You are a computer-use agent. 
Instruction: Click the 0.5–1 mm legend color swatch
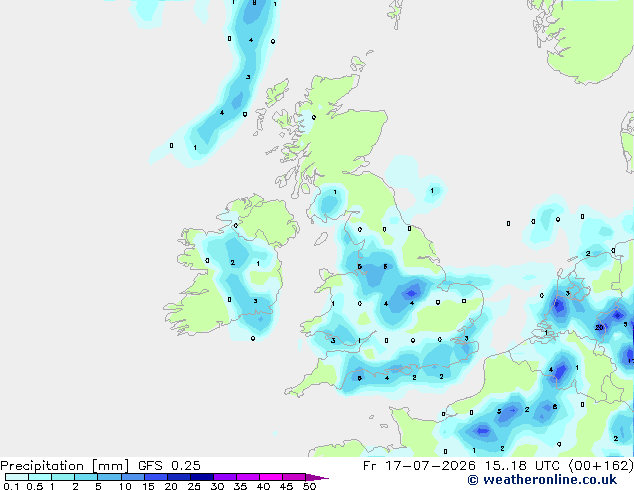(40, 477)
